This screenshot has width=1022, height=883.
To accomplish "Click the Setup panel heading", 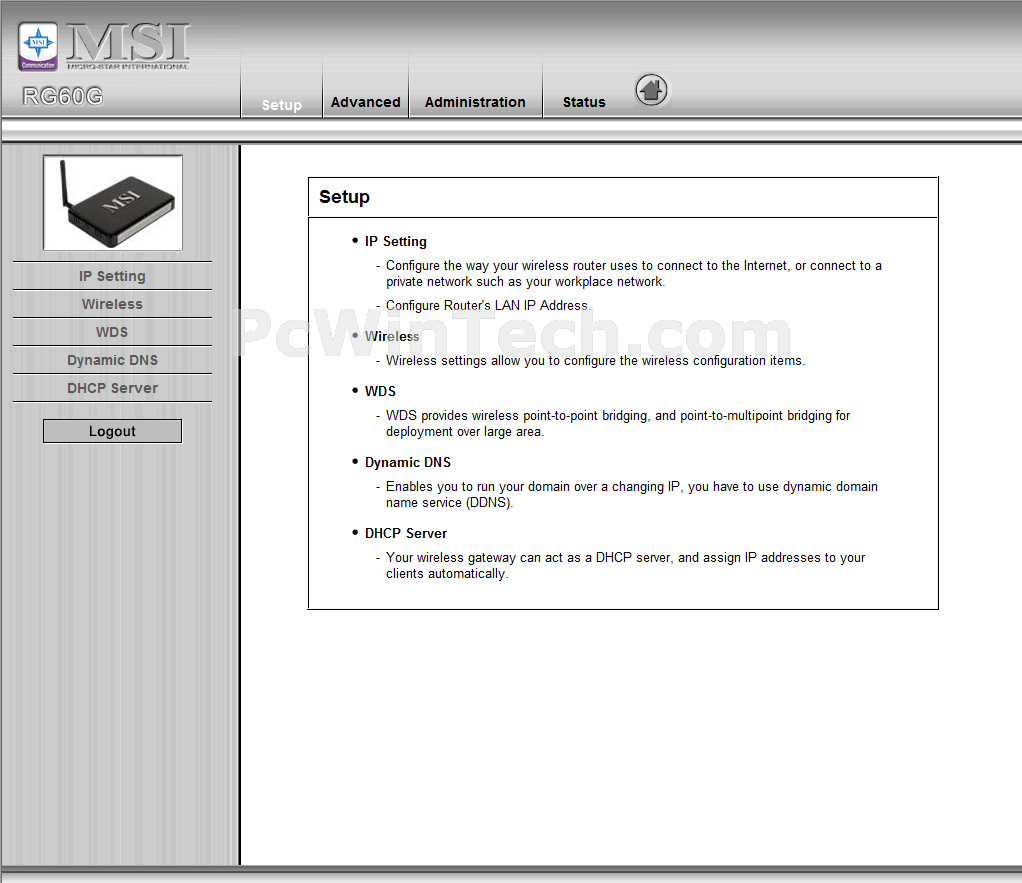I will 344,197.
